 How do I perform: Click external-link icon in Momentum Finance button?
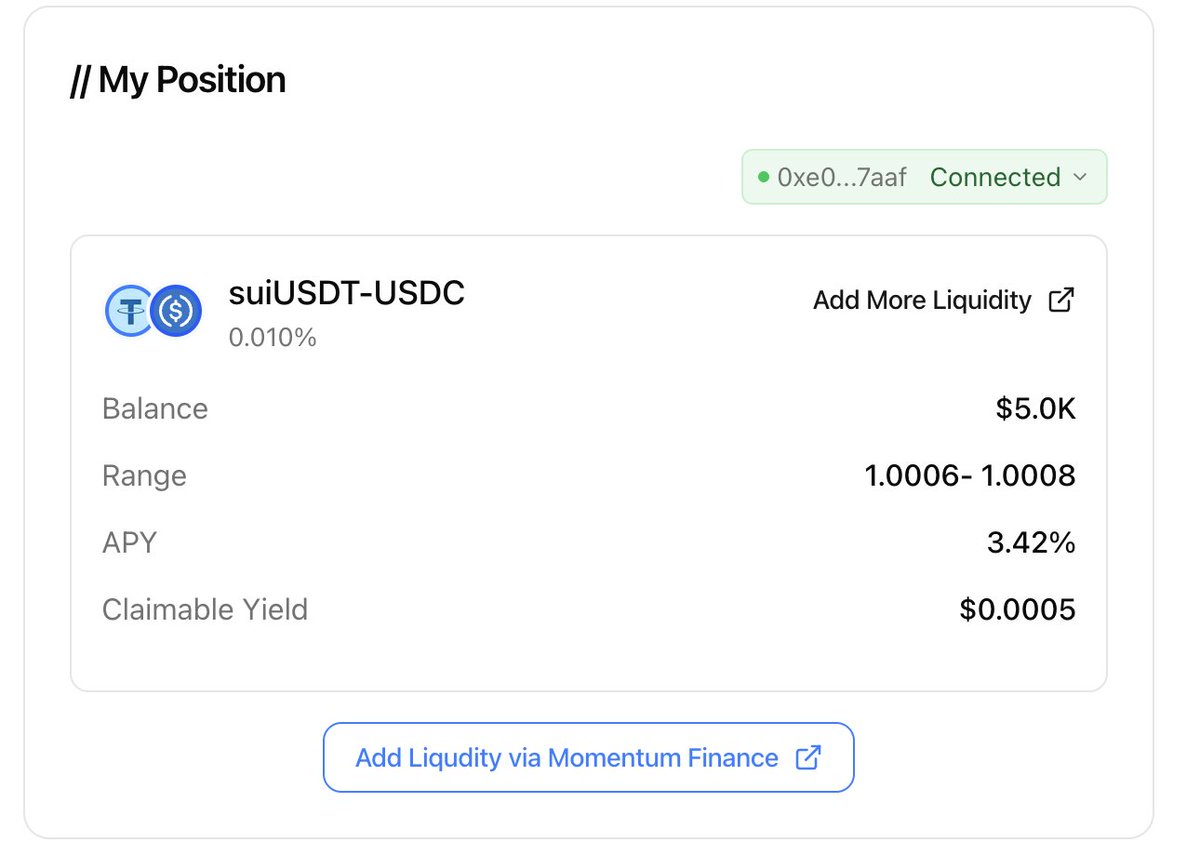(x=808, y=758)
